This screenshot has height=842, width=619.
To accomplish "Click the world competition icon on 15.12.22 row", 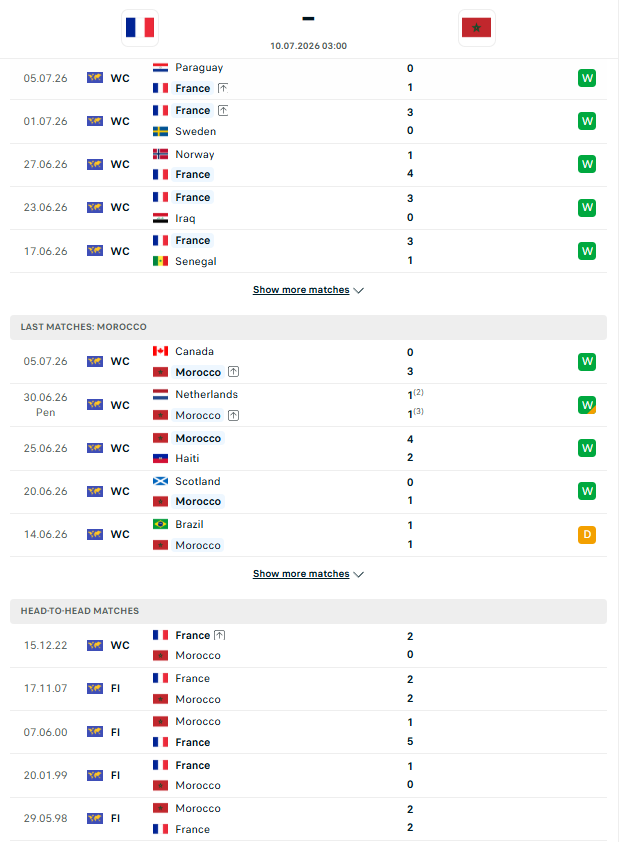I will coord(95,645).
